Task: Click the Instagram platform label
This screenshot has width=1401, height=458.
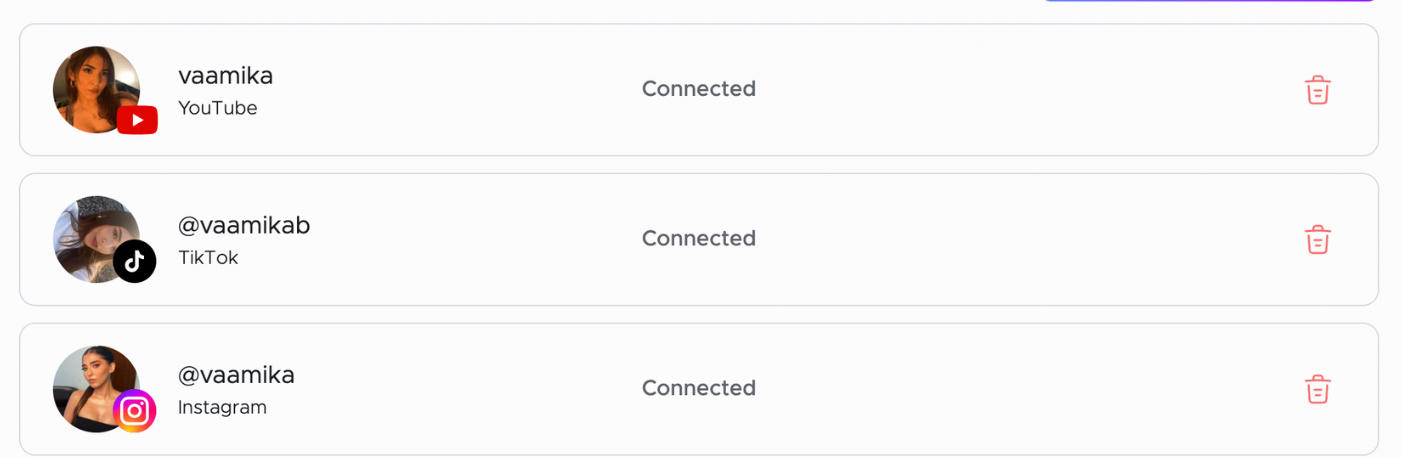Action: coord(222,408)
